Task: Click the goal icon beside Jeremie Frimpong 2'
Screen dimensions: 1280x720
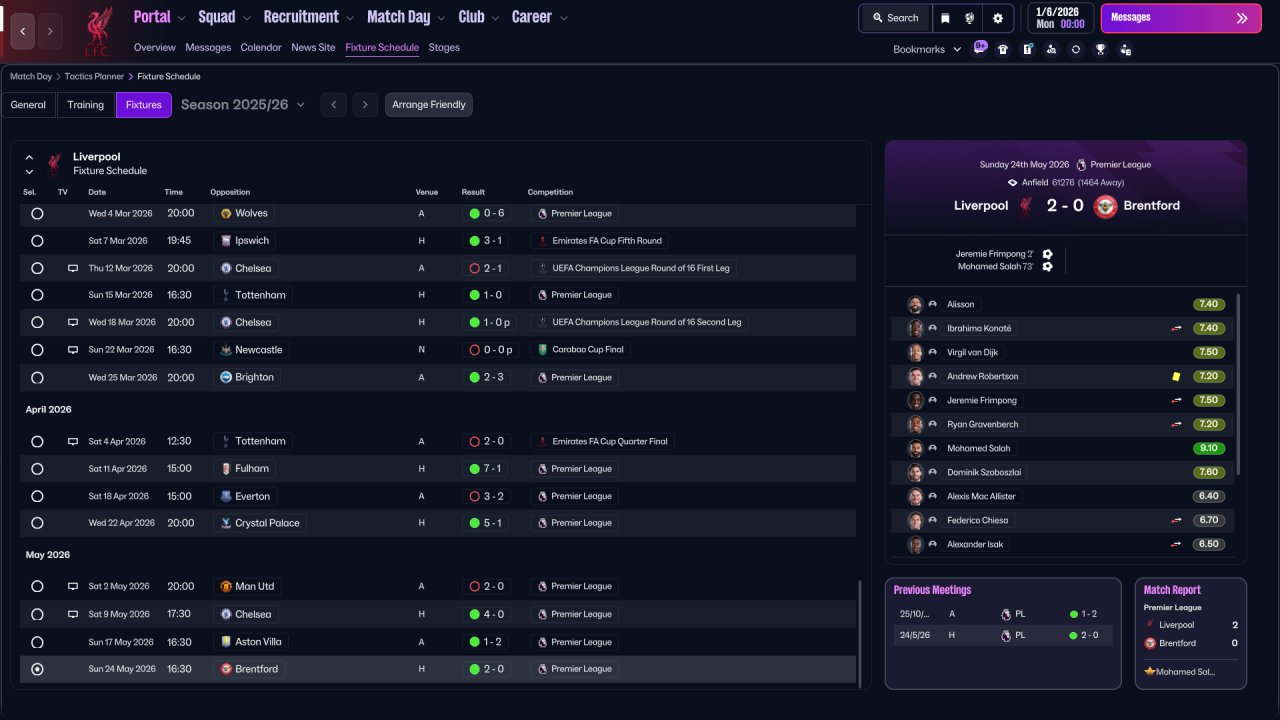Action: [x=1047, y=254]
